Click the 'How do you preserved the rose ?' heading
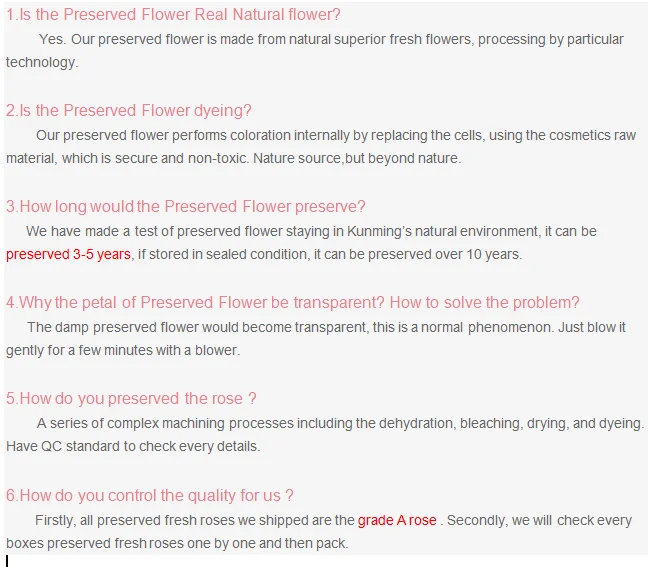Viewport: 650px width, 567px height. click(131, 398)
